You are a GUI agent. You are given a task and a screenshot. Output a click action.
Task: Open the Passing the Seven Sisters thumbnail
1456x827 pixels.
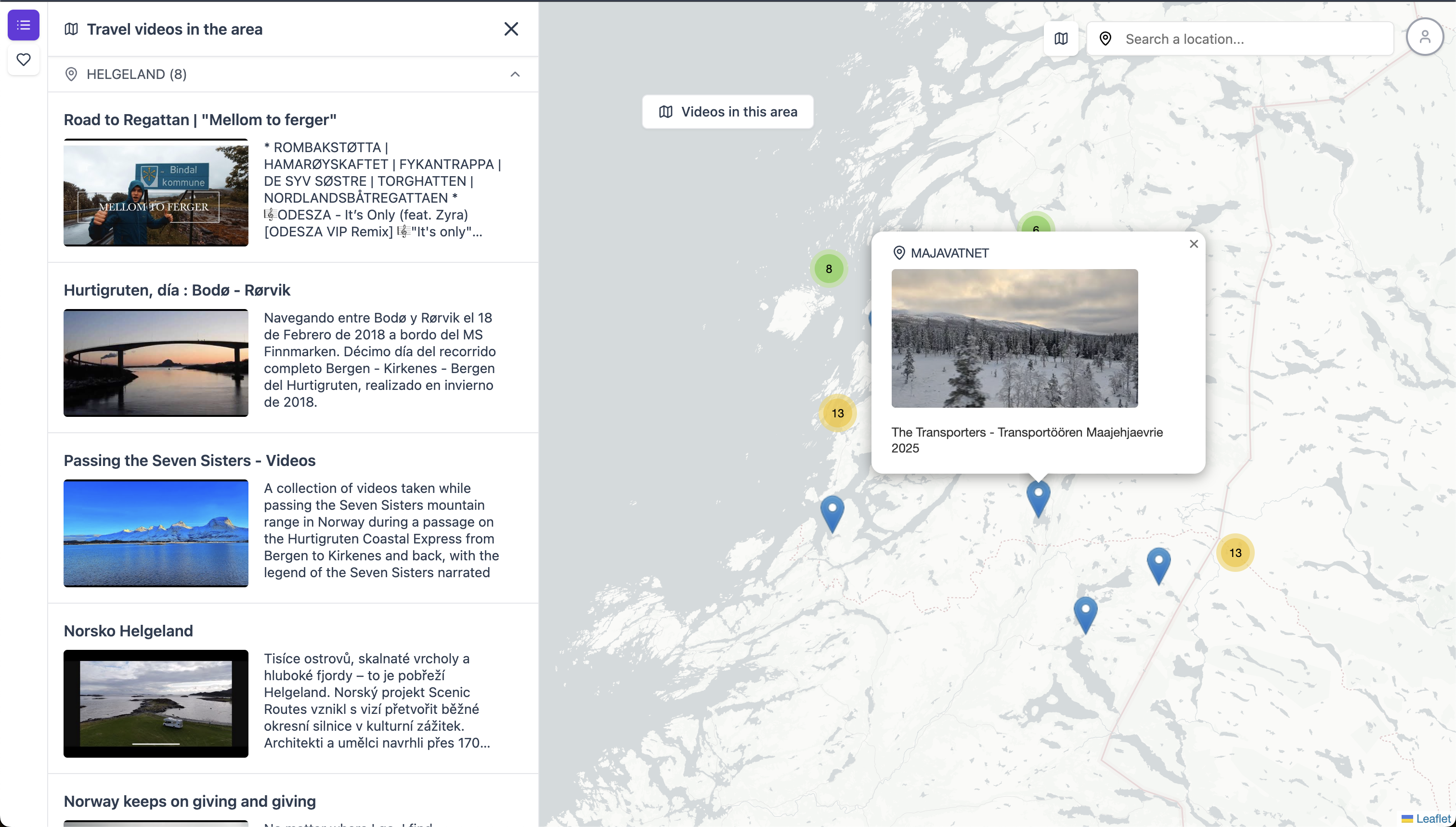[x=155, y=533]
